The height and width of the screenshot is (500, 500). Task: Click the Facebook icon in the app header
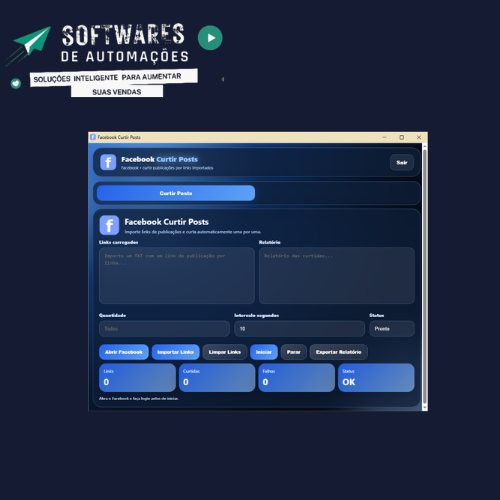click(108, 162)
